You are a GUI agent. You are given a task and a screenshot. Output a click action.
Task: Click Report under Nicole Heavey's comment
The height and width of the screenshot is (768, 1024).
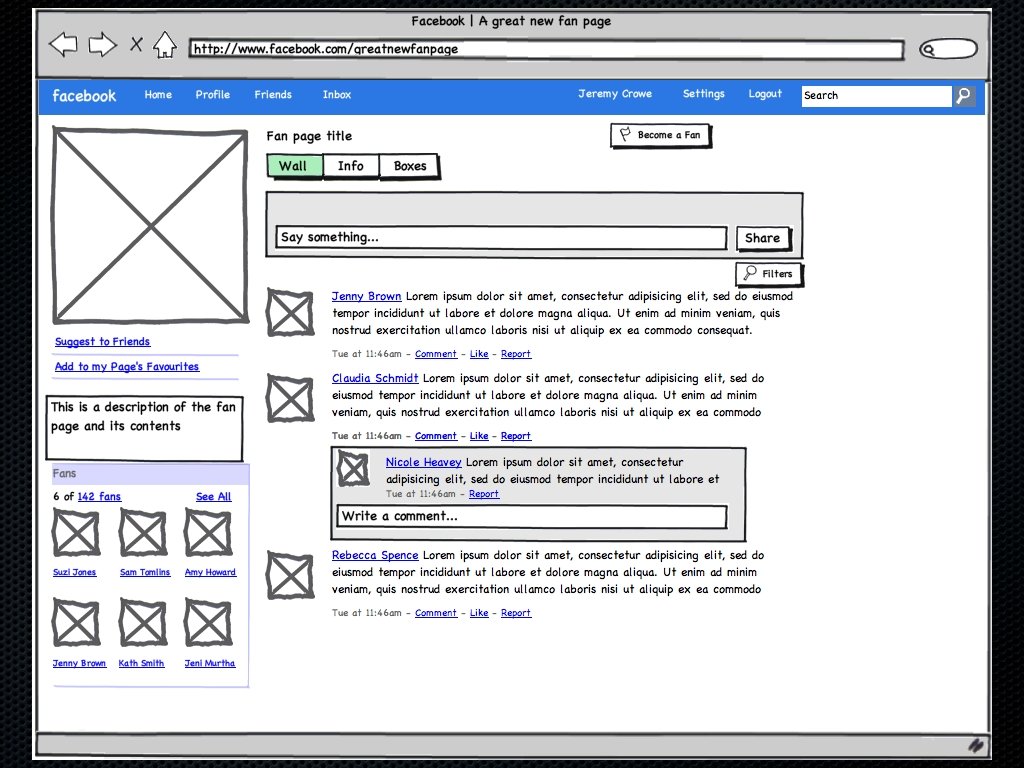[484, 494]
